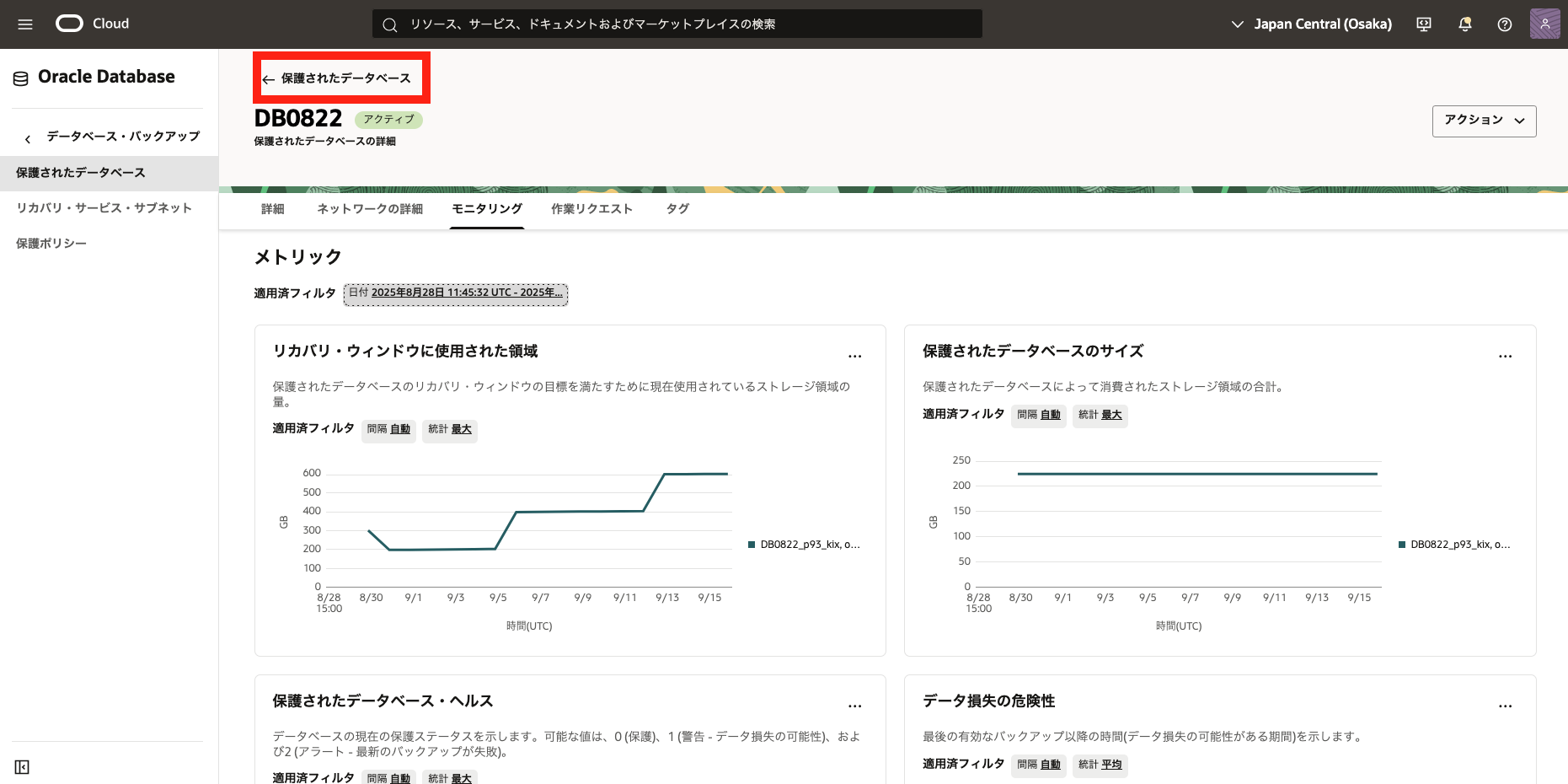Collapse the sidebar using bottom-left panel icon
This screenshot has width=1568, height=784.
[22, 766]
